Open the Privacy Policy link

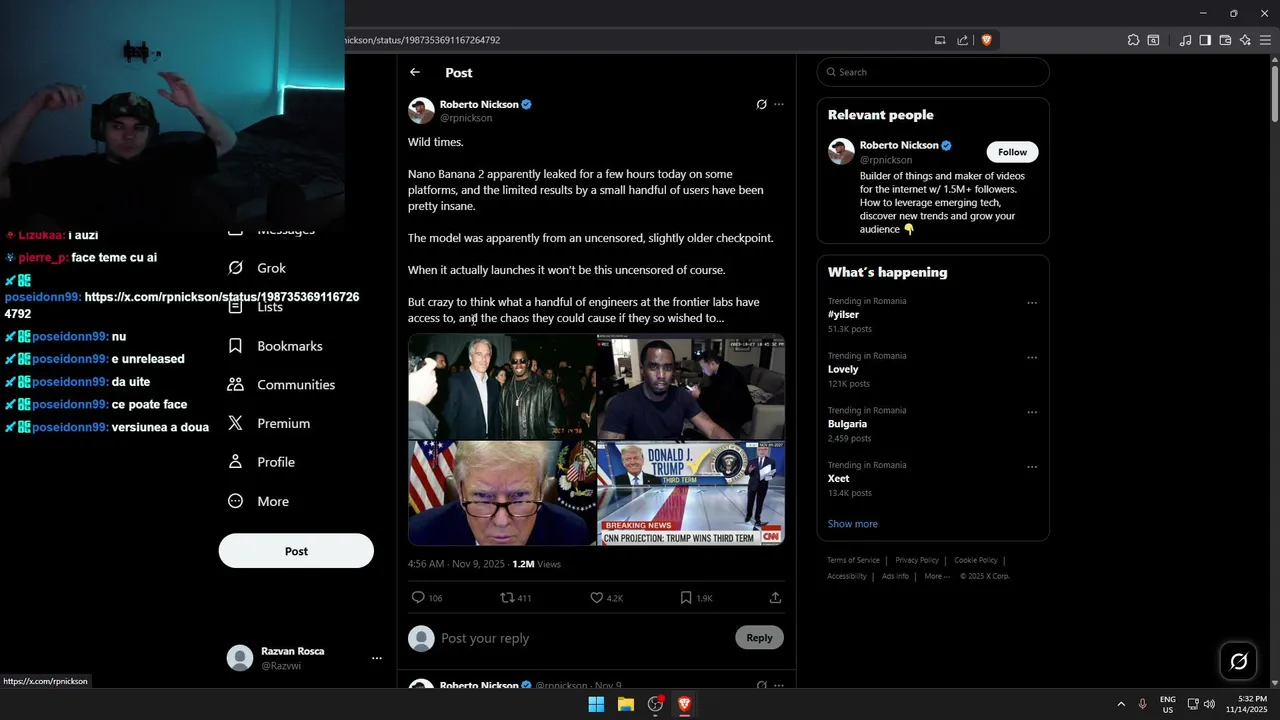[917, 560]
